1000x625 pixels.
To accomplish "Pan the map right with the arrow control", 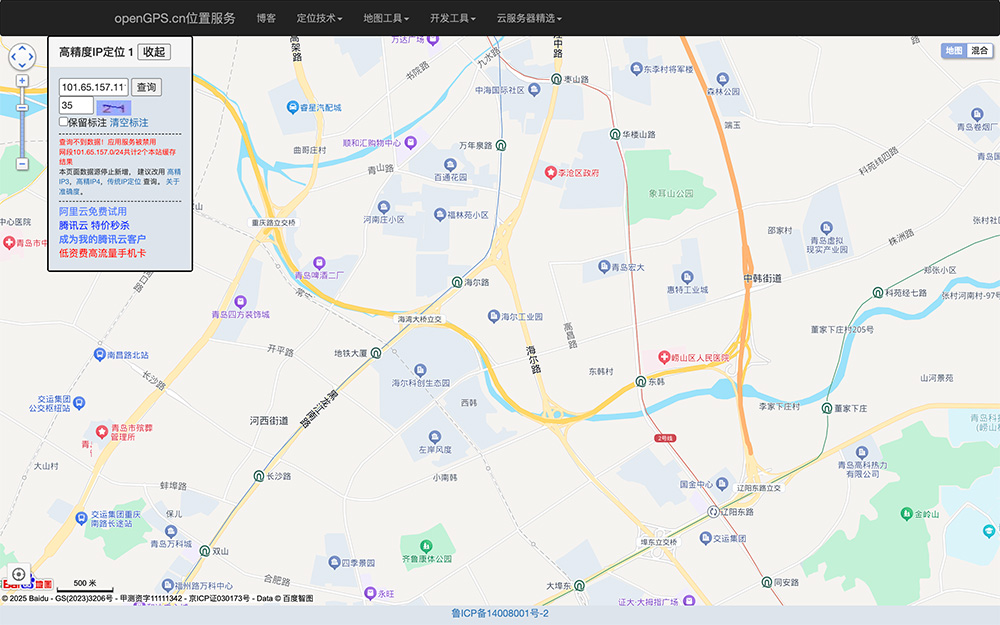I will (x=31, y=57).
